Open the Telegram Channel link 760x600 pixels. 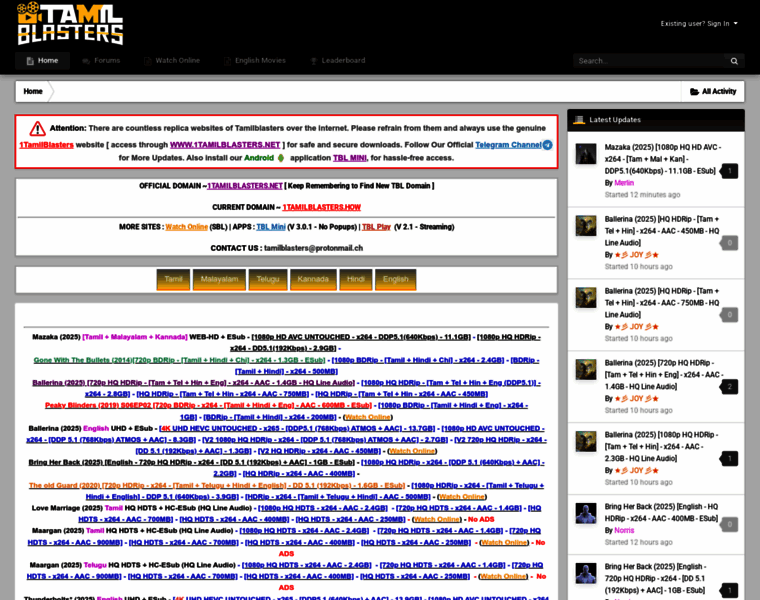(x=508, y=145)
